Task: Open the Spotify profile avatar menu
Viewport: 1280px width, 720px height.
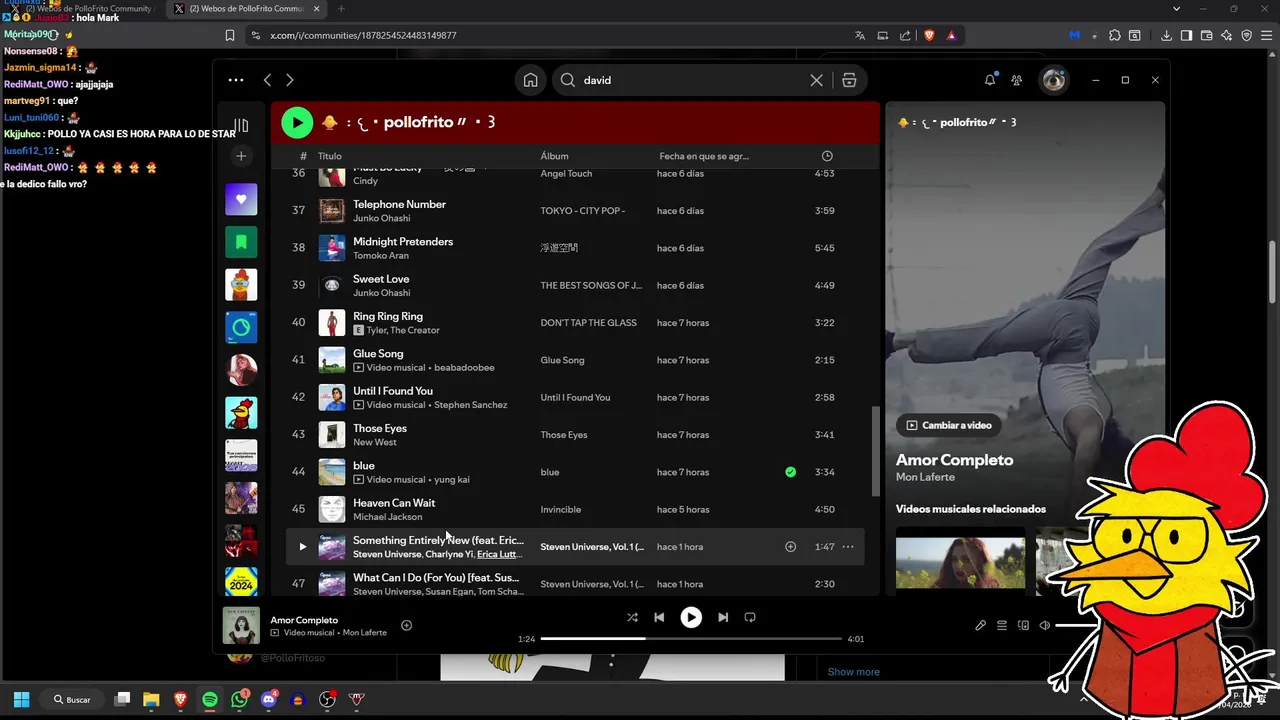Action: point(1054,80)
